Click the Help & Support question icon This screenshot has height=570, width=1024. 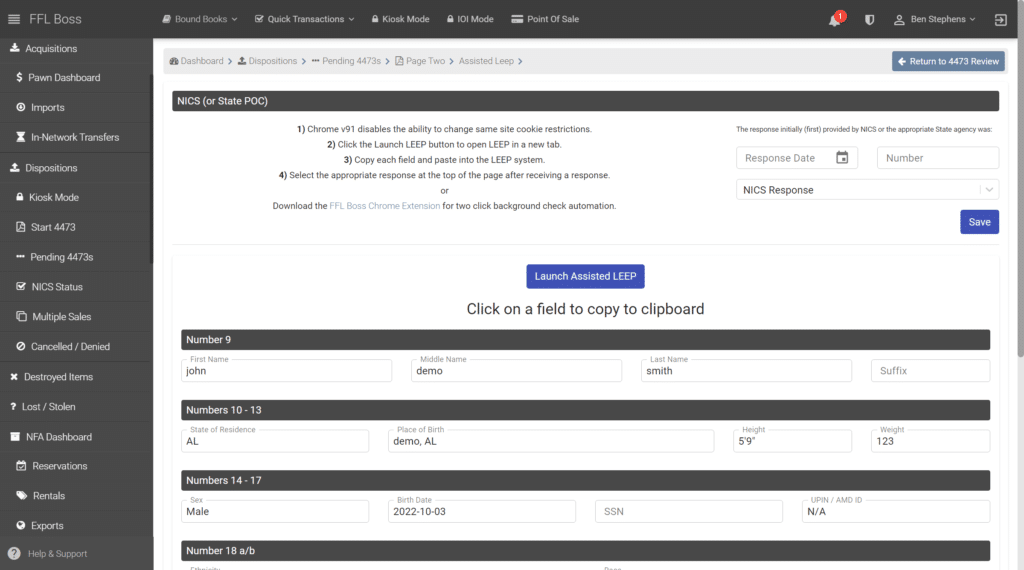click(x=14, y=554)
